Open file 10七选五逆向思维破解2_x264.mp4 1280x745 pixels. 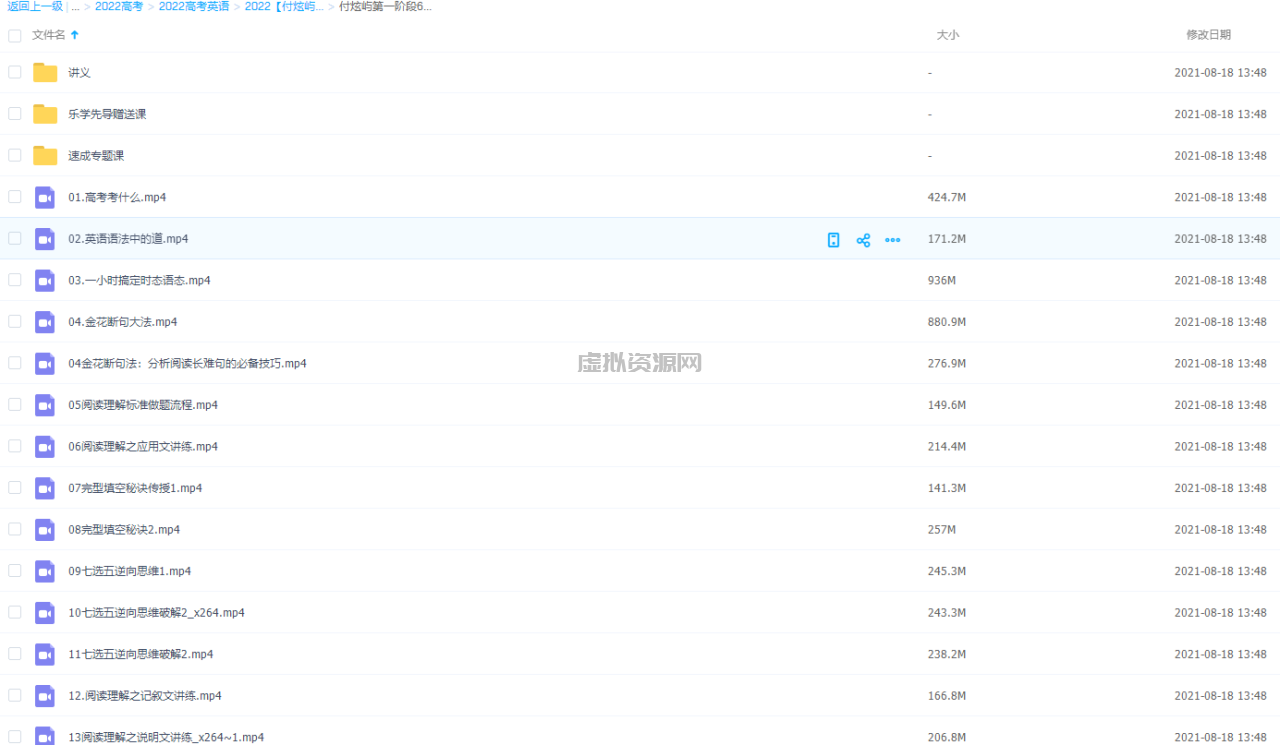156,613
